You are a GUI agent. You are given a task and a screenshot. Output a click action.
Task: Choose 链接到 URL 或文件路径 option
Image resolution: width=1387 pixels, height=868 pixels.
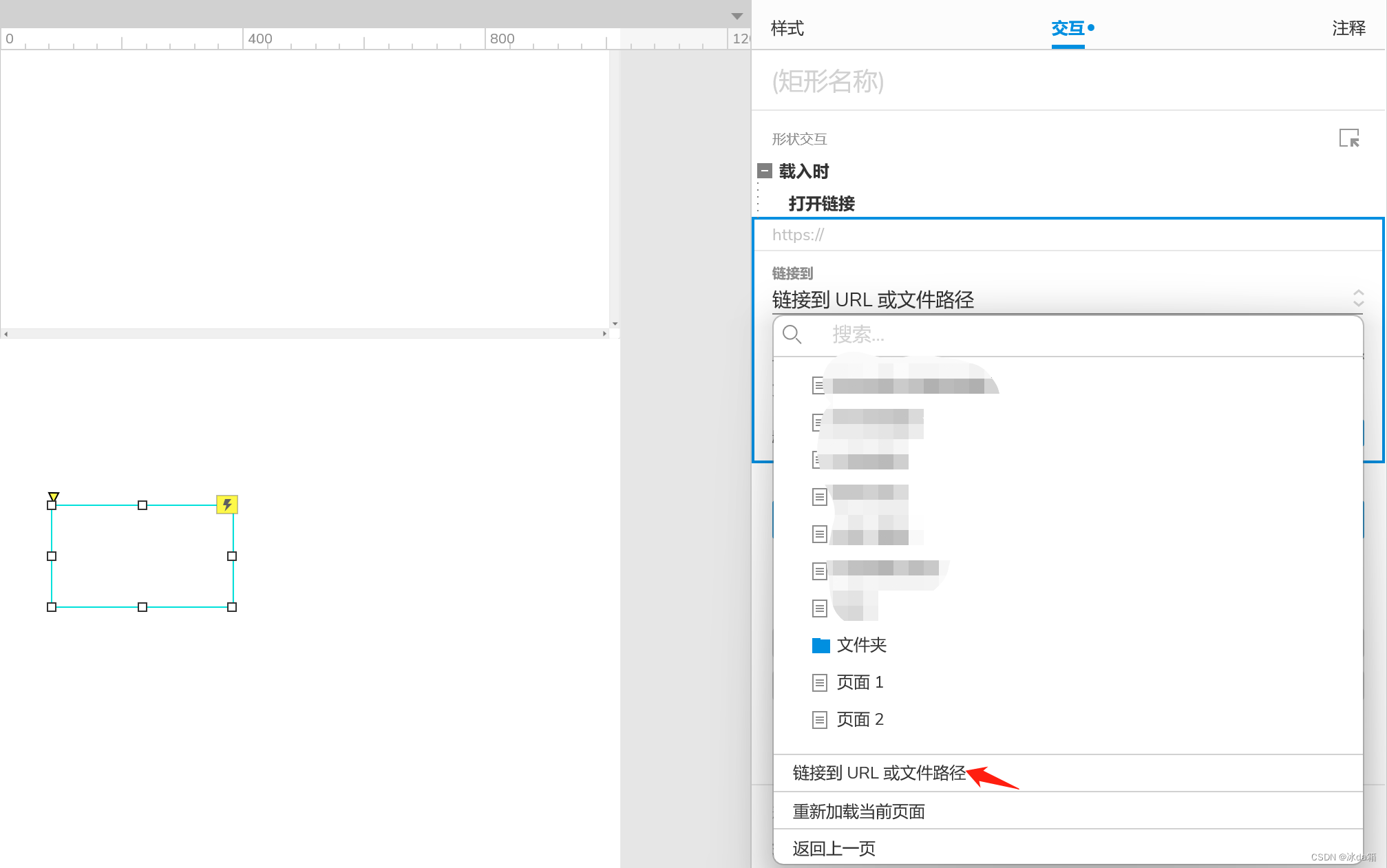(879, 773)
